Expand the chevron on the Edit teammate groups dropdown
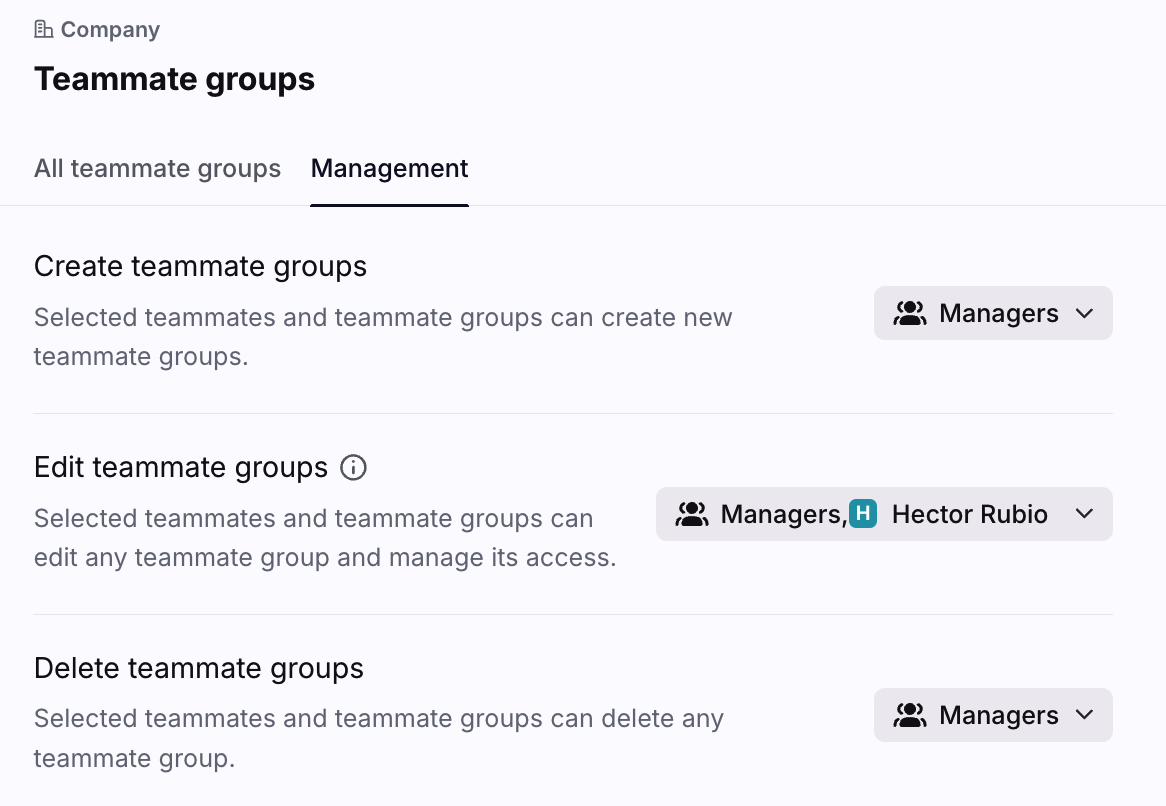1166x806 pixels. 1084,515
